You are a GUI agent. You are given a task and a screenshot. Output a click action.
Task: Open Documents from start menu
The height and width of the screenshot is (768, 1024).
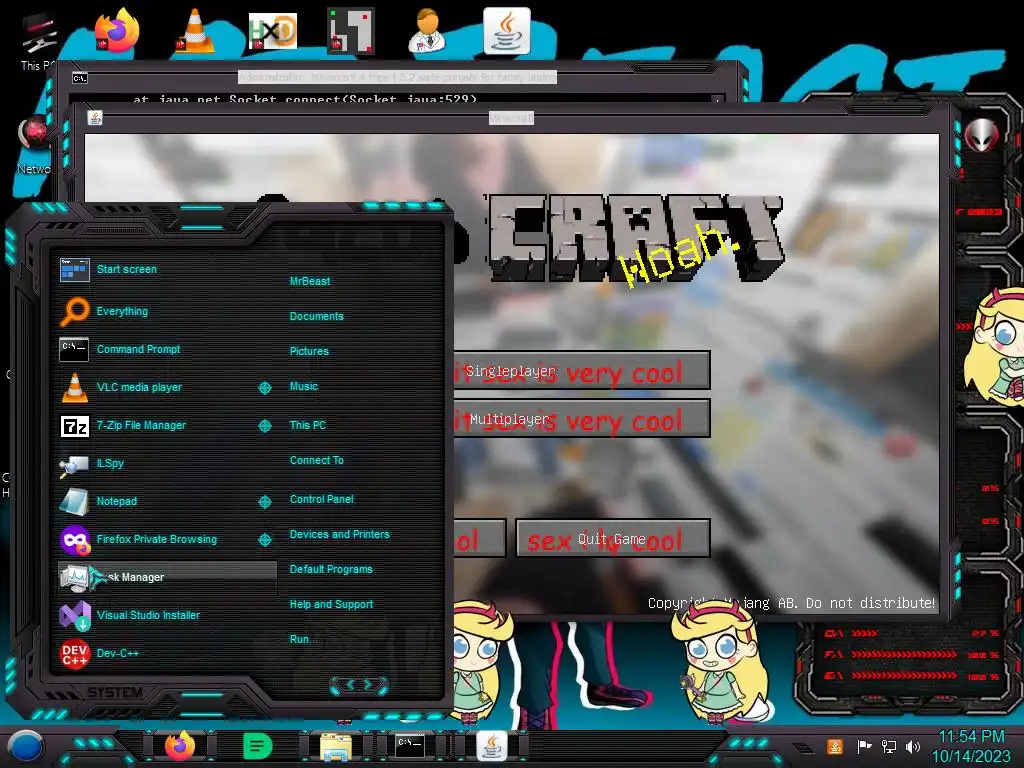317,316
